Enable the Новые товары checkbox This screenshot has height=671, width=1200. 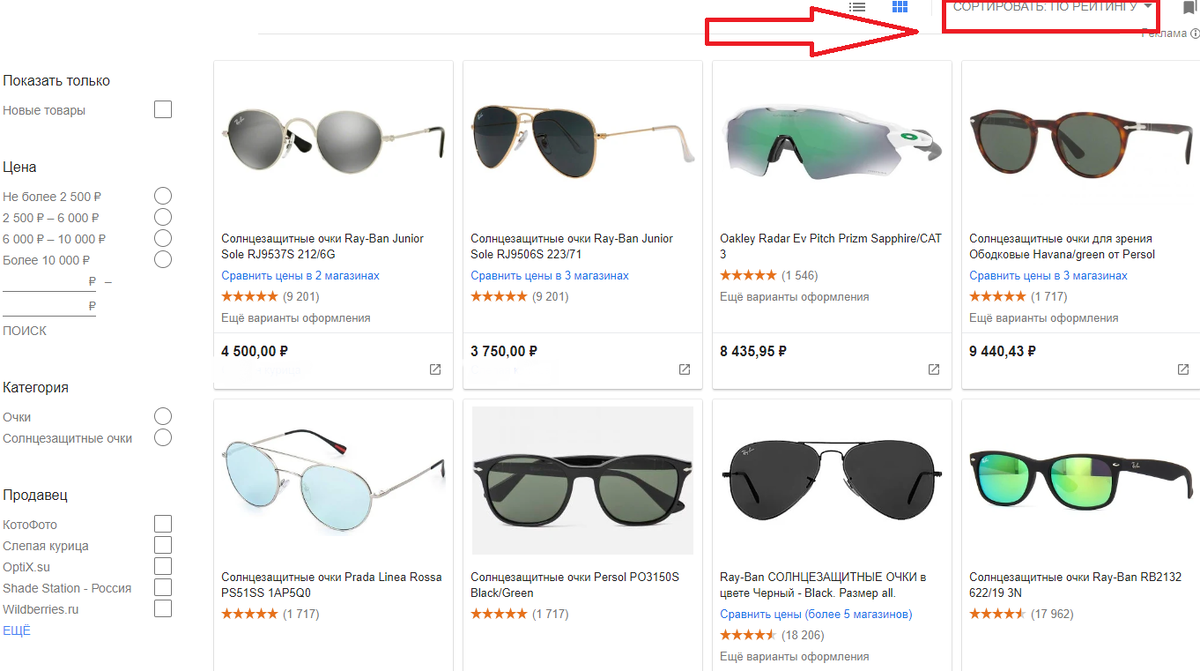[163, 110]
